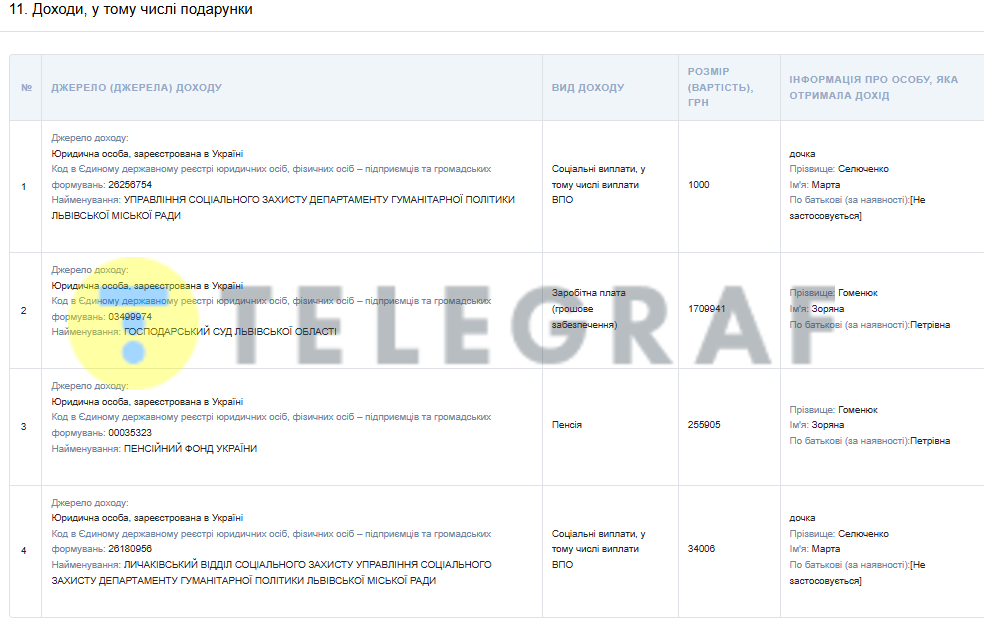984x633 pixels.
Task: Click the "Заробітна плата" income type cell
Action: (589, 293)
